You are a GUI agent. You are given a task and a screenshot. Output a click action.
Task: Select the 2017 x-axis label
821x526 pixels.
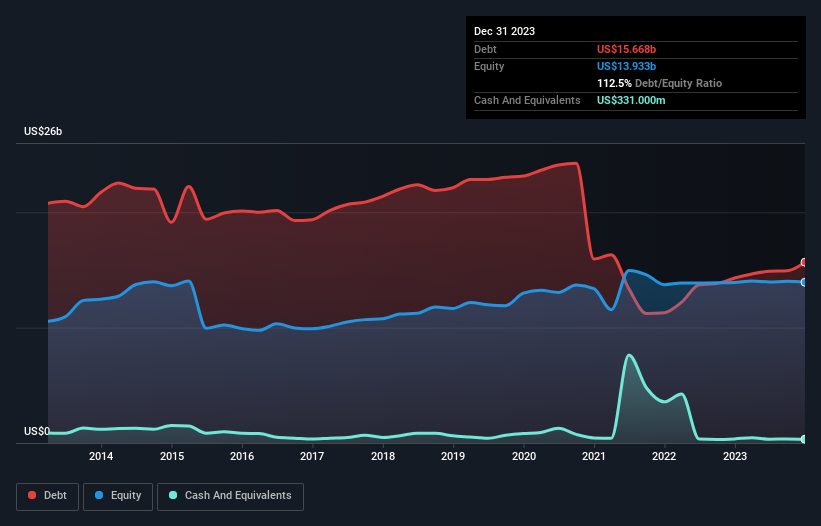coord(312,456)
